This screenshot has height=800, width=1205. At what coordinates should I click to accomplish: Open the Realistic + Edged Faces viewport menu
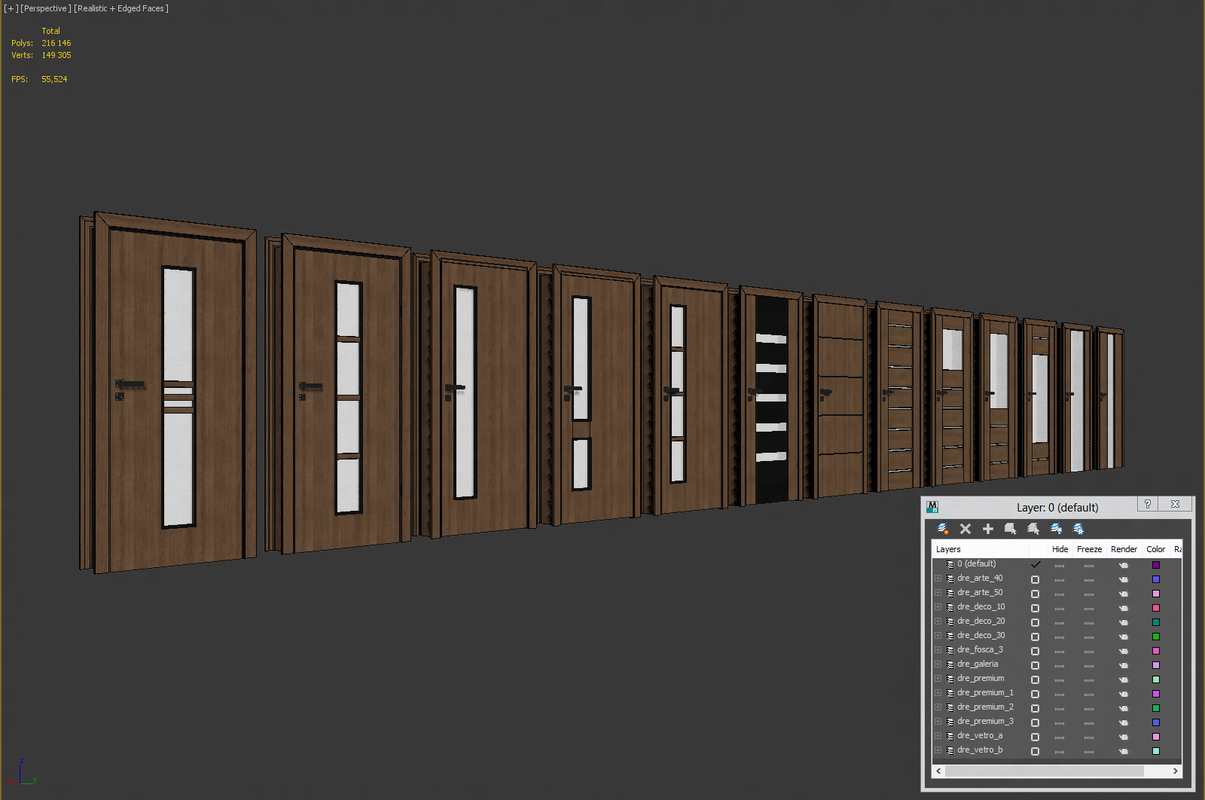click(119, 8)
